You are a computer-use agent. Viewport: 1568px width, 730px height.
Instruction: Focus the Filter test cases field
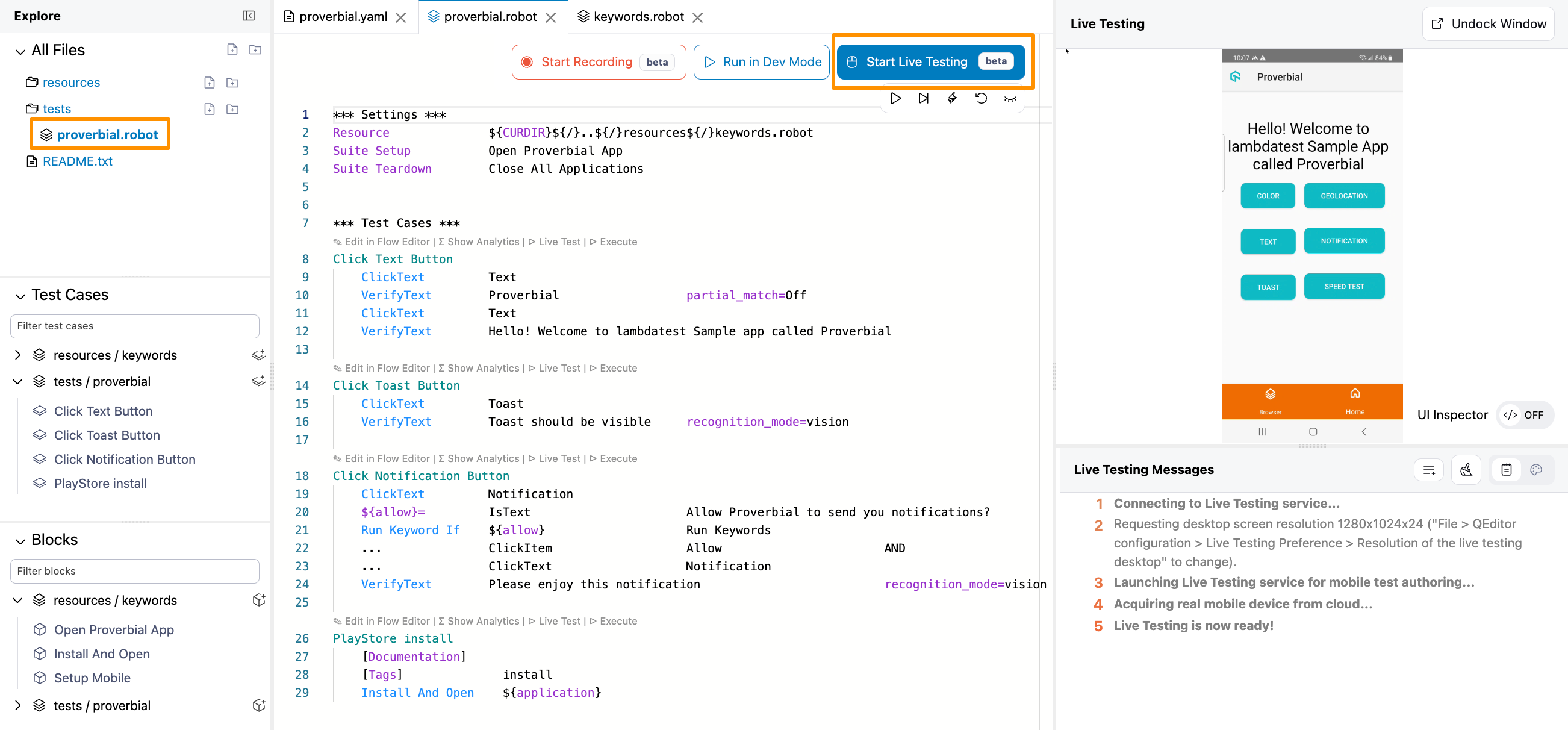[134, 326]
